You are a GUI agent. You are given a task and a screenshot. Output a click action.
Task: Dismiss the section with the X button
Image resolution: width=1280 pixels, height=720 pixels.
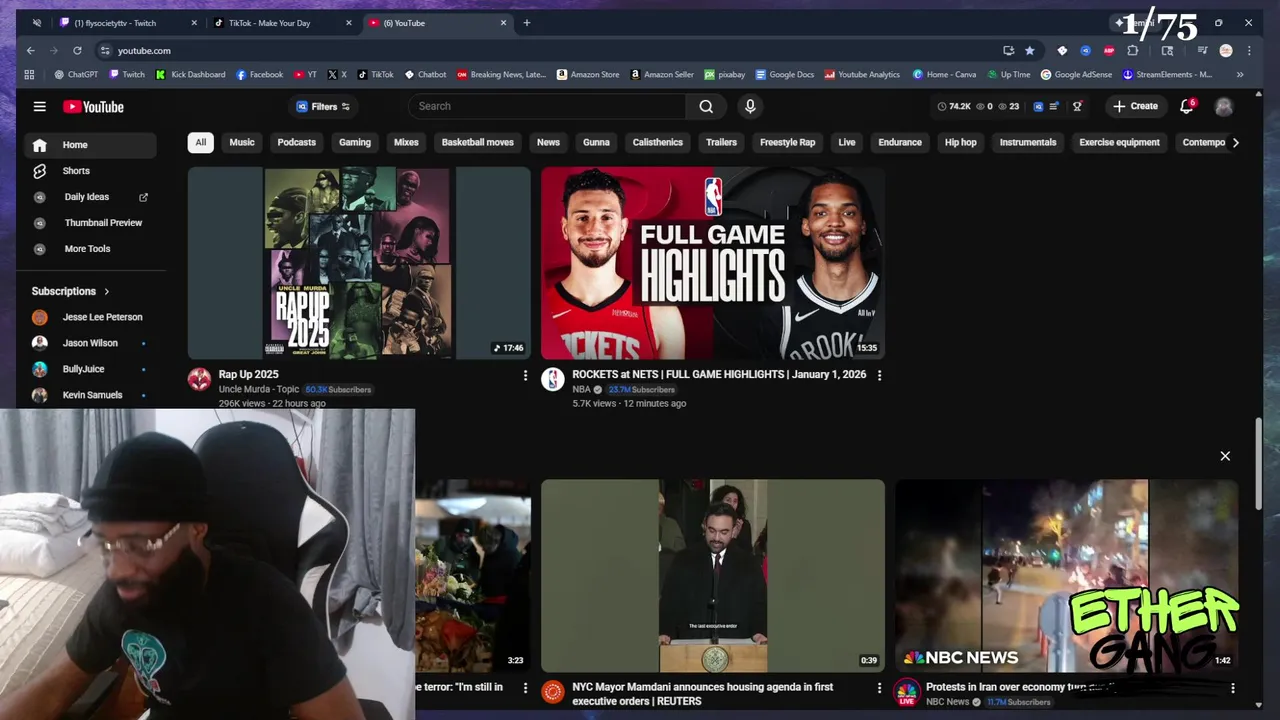tap(1225, 456)
